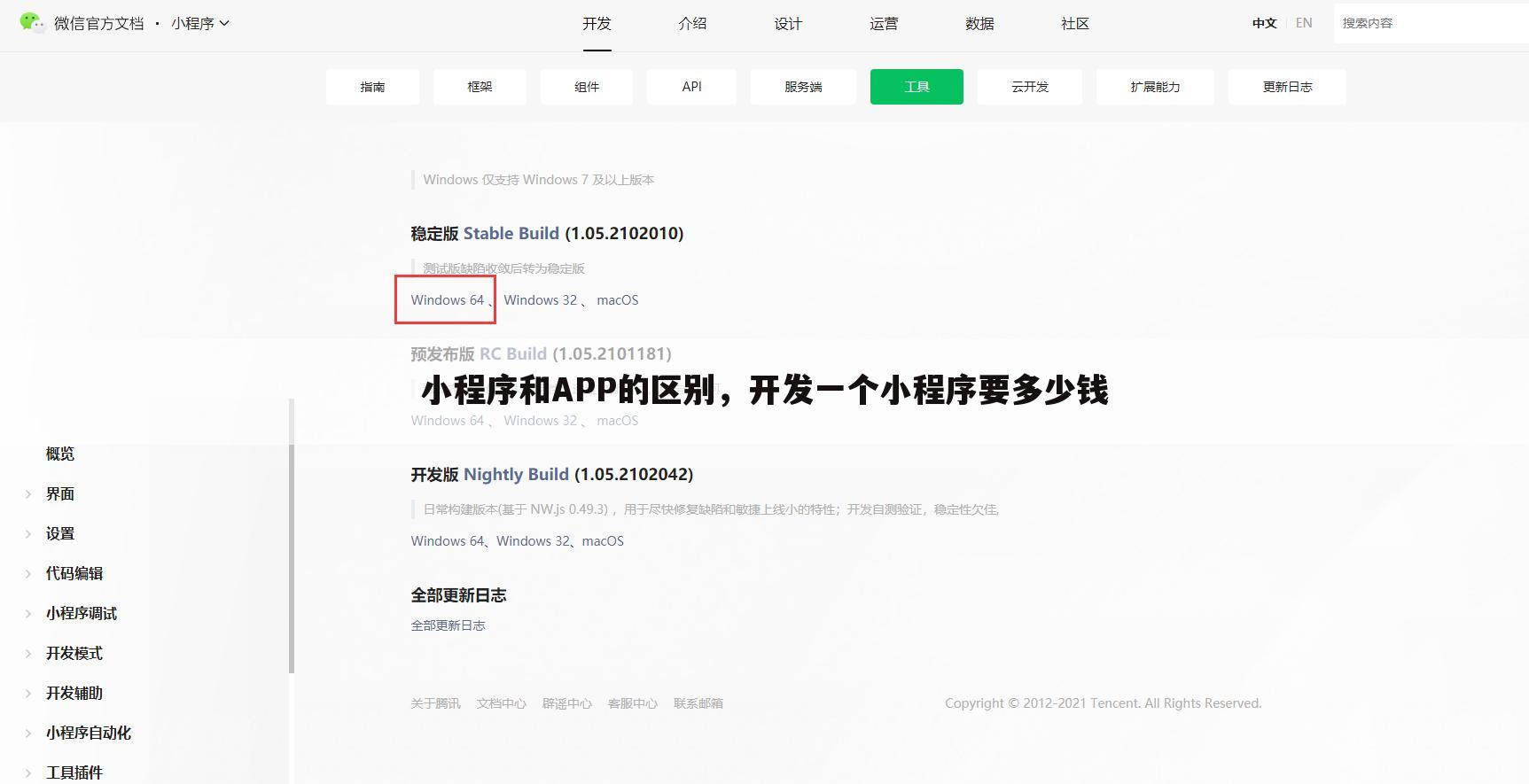
Task: Download Nightly Build Windows 32
Action: [x=533, y=541]
